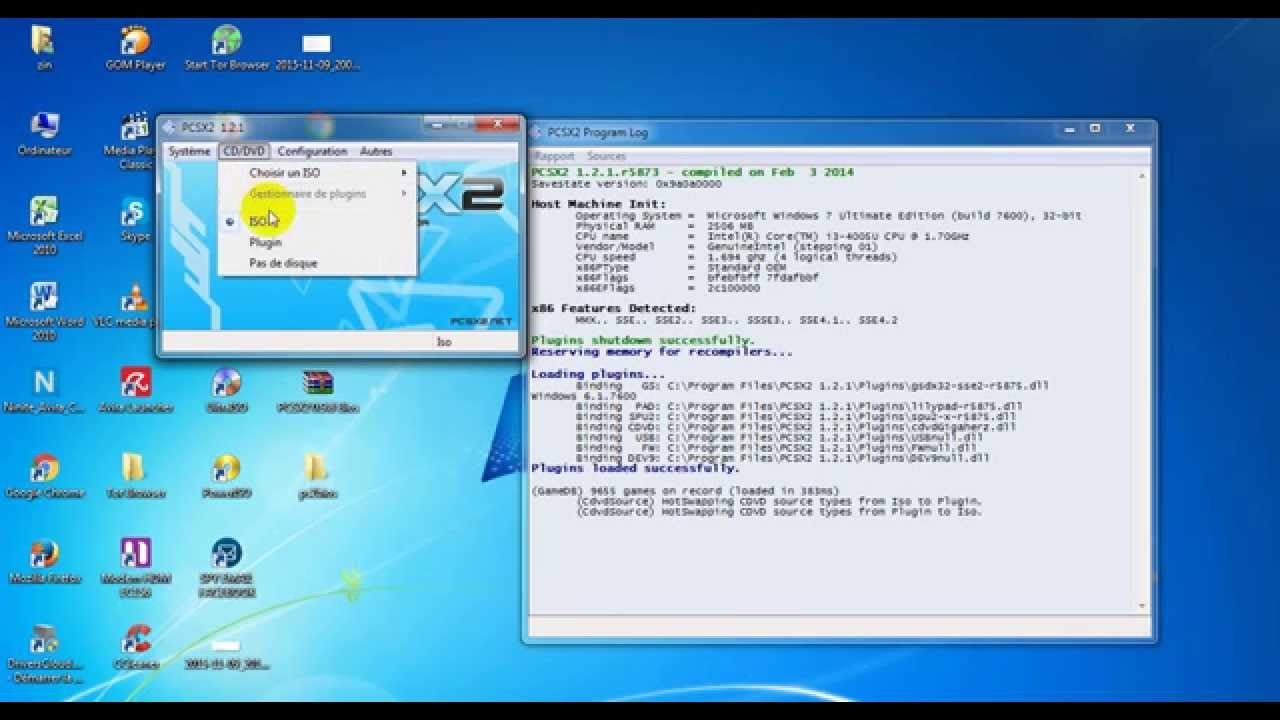
Task: Click 'Plugins shutdown successfully.' log line
Action: 643,340
